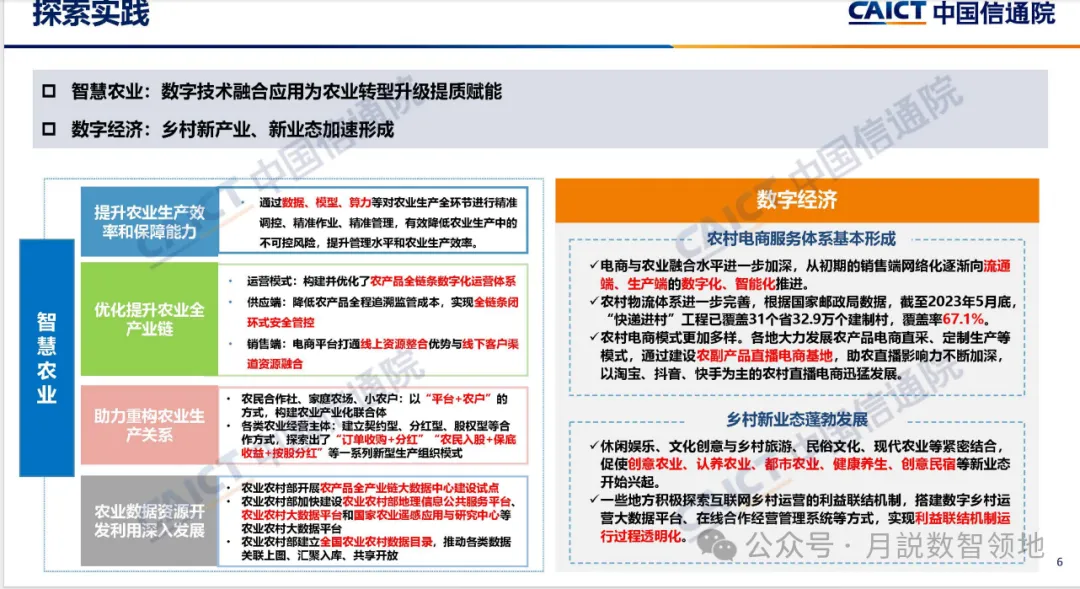Click the heading 农村电商服务体系基本形成

[801, 239]
